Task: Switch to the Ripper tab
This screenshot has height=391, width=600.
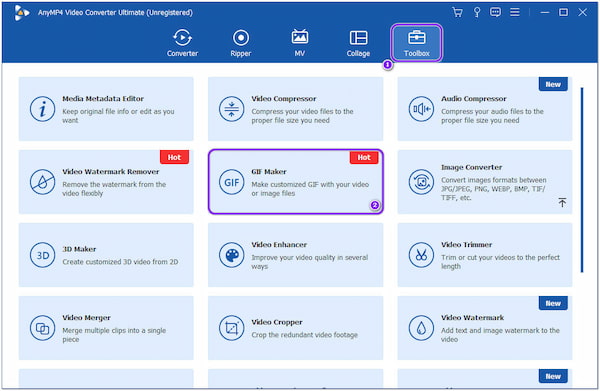Action: coord(241,43)
